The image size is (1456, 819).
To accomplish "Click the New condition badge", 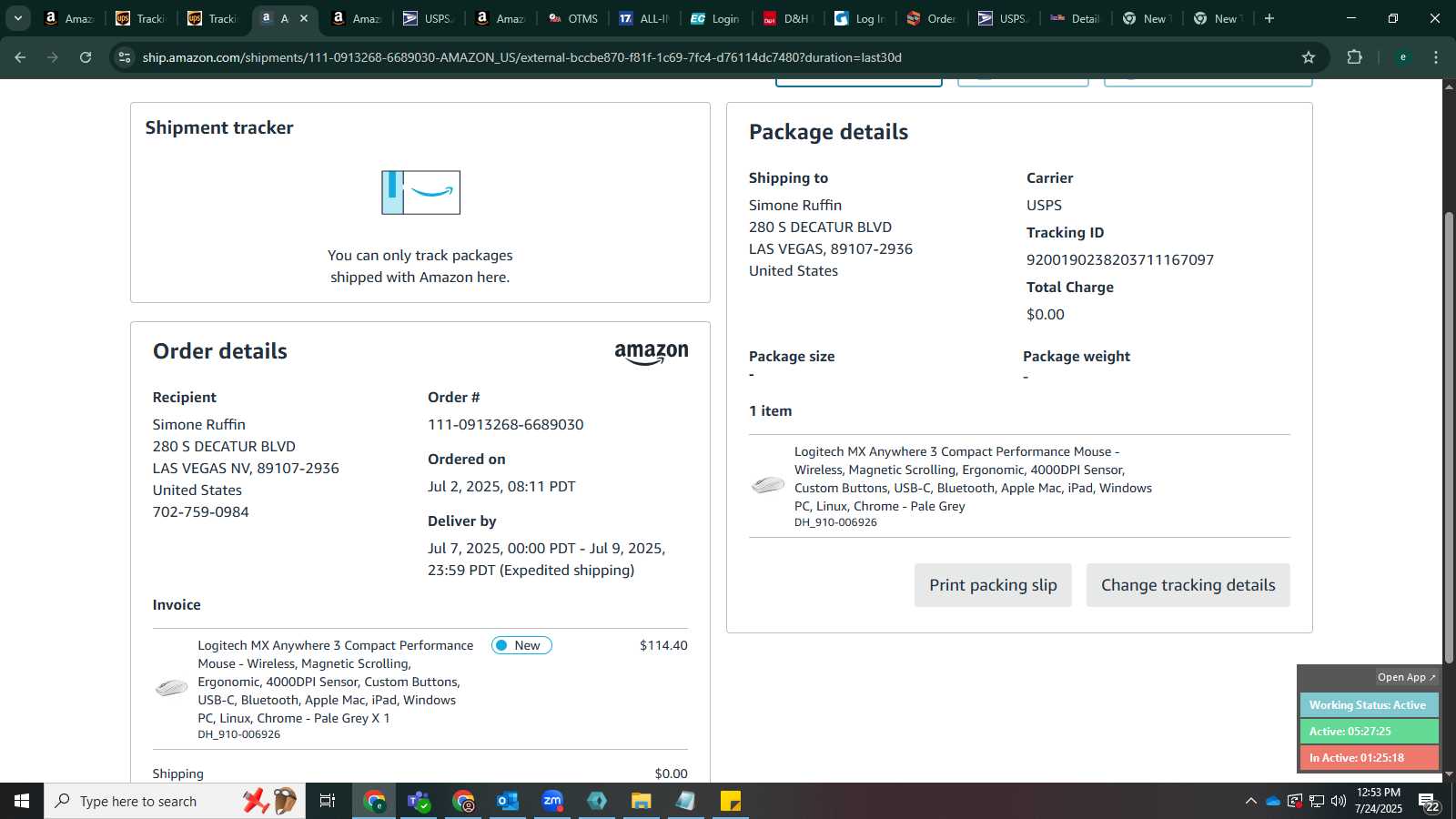I will 521,645.
